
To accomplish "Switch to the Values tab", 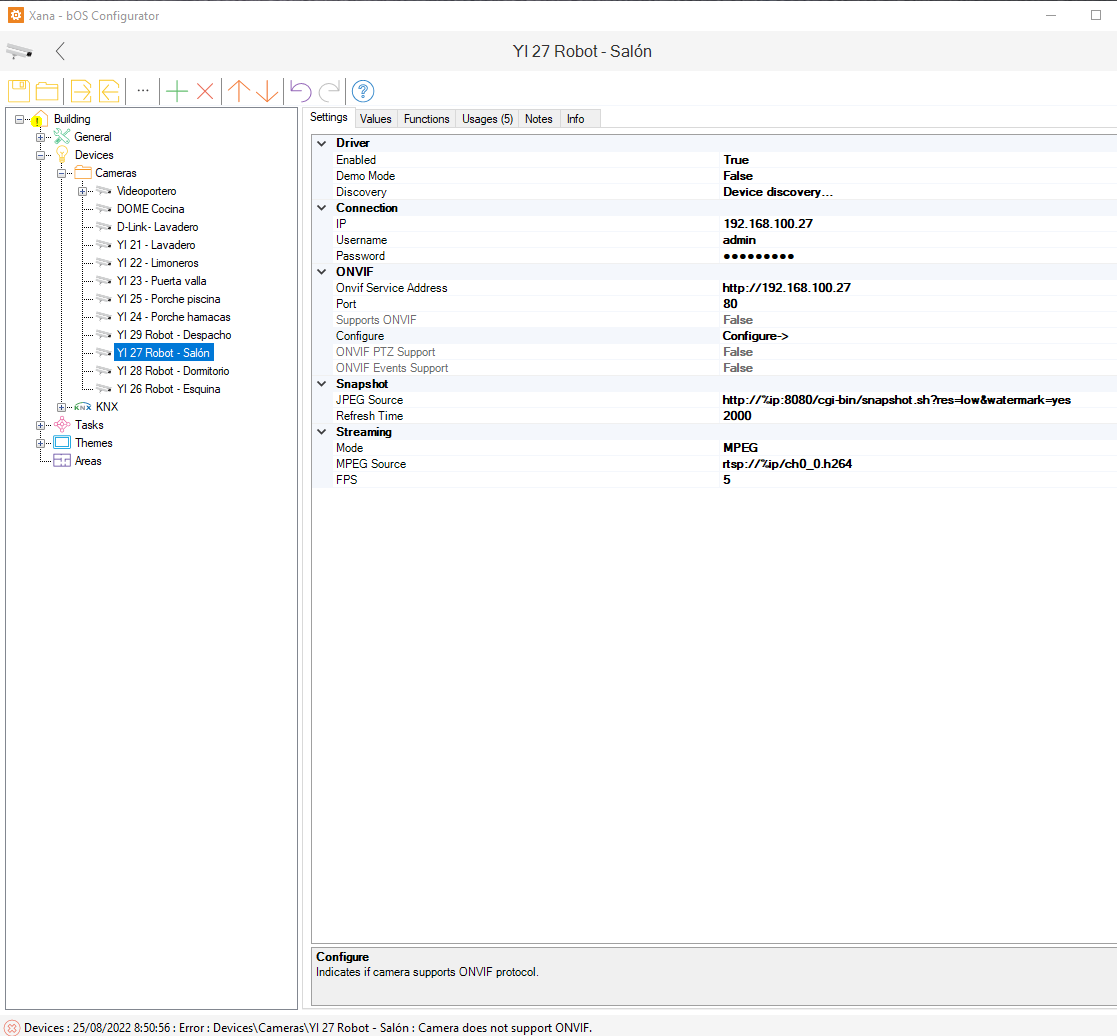I will (375, 119).
